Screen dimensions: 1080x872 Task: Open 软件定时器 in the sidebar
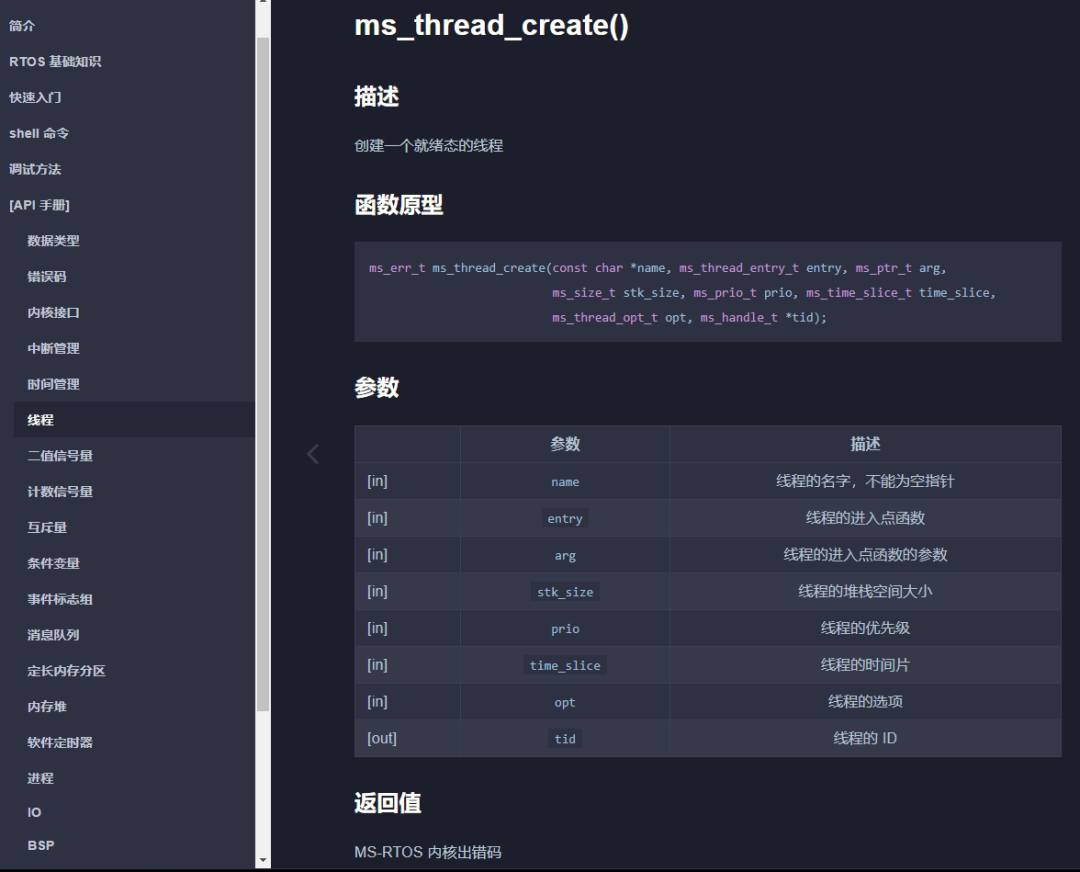point(60,743)
